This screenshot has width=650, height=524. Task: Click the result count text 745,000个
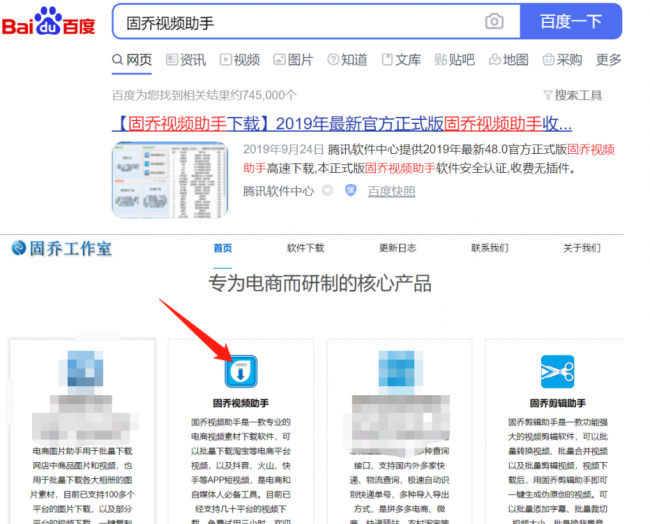[269, 95]
